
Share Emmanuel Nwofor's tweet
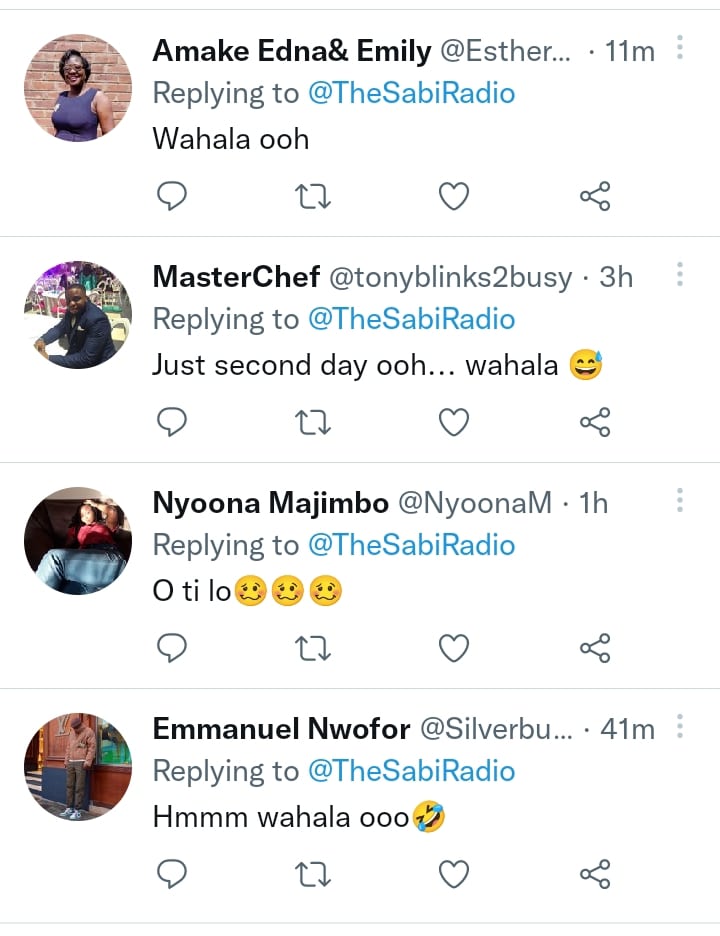(595, 875)
